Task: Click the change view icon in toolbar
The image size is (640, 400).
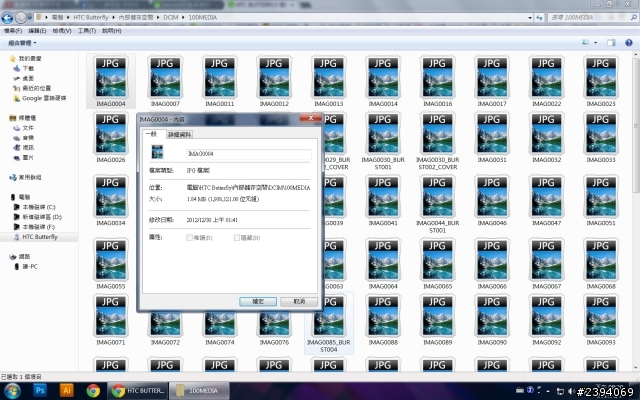Action: click(x=585, y=42)
